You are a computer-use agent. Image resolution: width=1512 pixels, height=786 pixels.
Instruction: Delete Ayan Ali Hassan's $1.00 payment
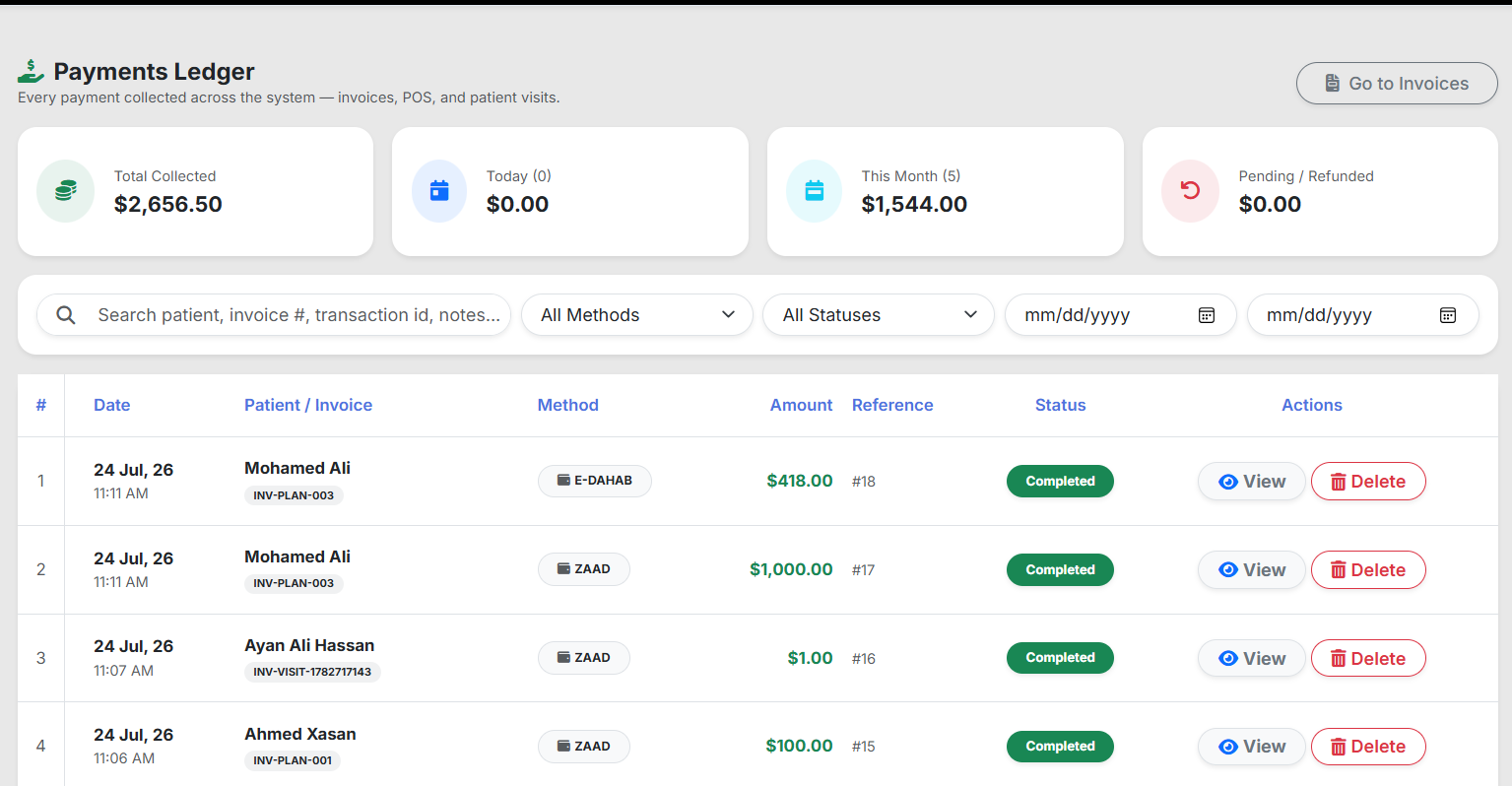(x=1368, y=658)
